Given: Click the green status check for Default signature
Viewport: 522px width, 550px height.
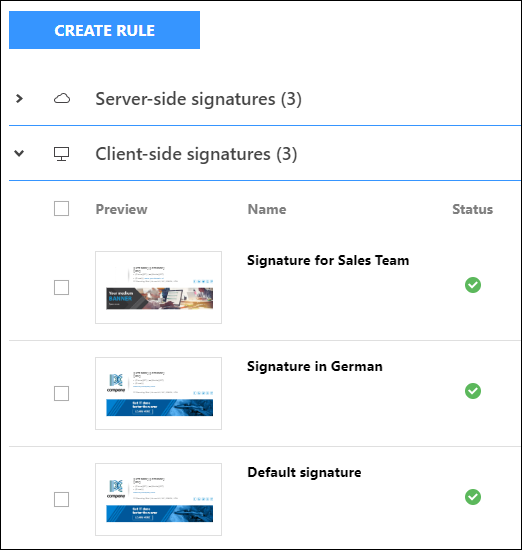Looking at the screenshot, I should coord(473,497).
